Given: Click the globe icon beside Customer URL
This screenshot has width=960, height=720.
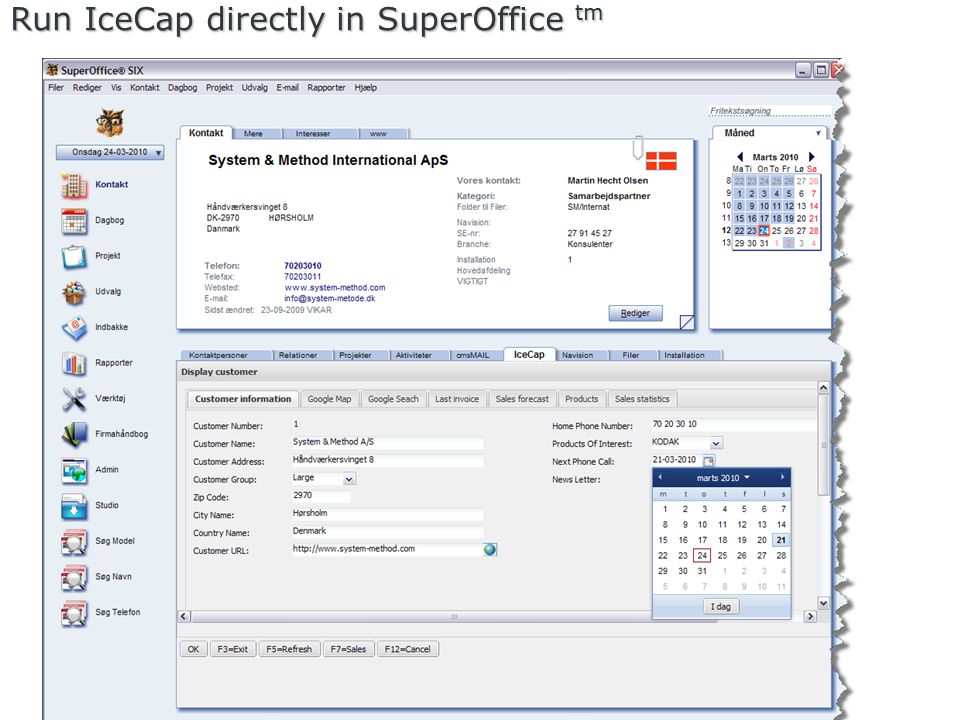Looking at the screenshot, I should [490, 549].
